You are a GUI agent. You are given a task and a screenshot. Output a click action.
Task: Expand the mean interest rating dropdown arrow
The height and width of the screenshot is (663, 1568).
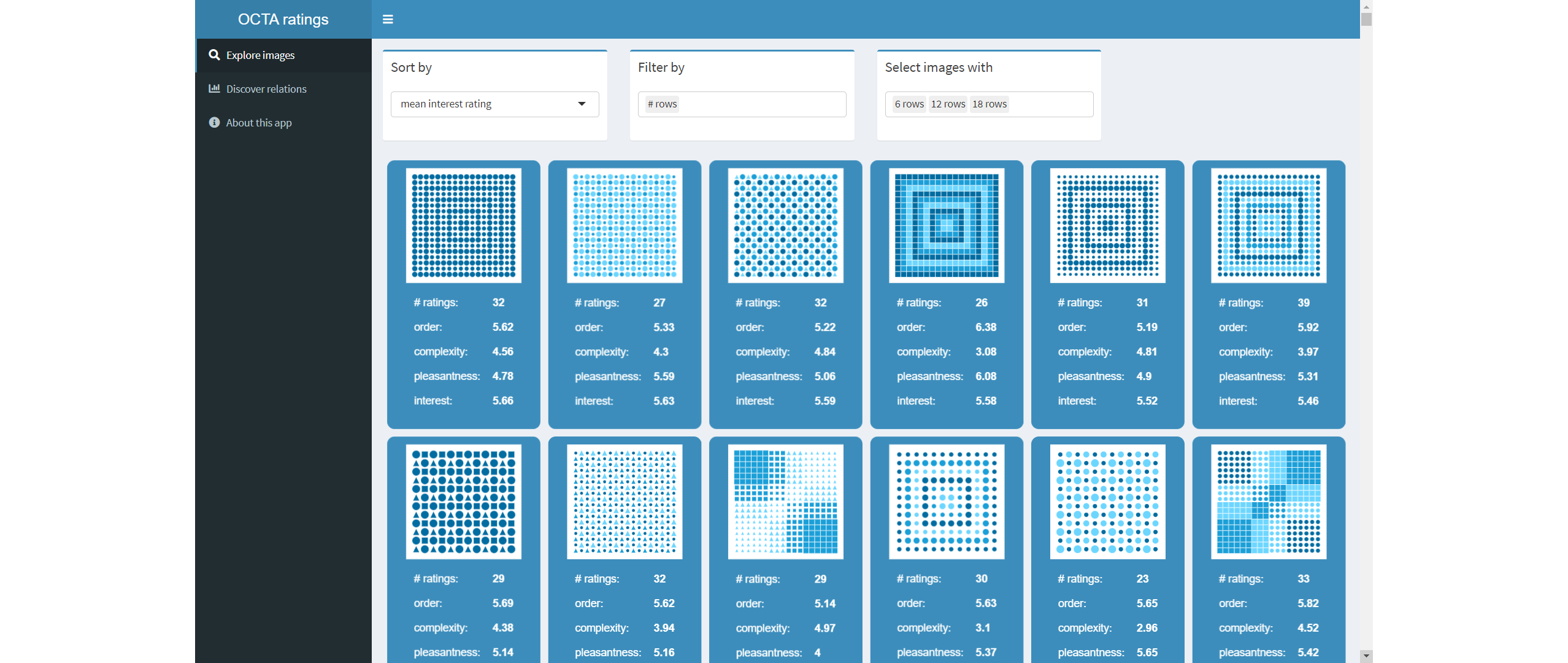582,104
